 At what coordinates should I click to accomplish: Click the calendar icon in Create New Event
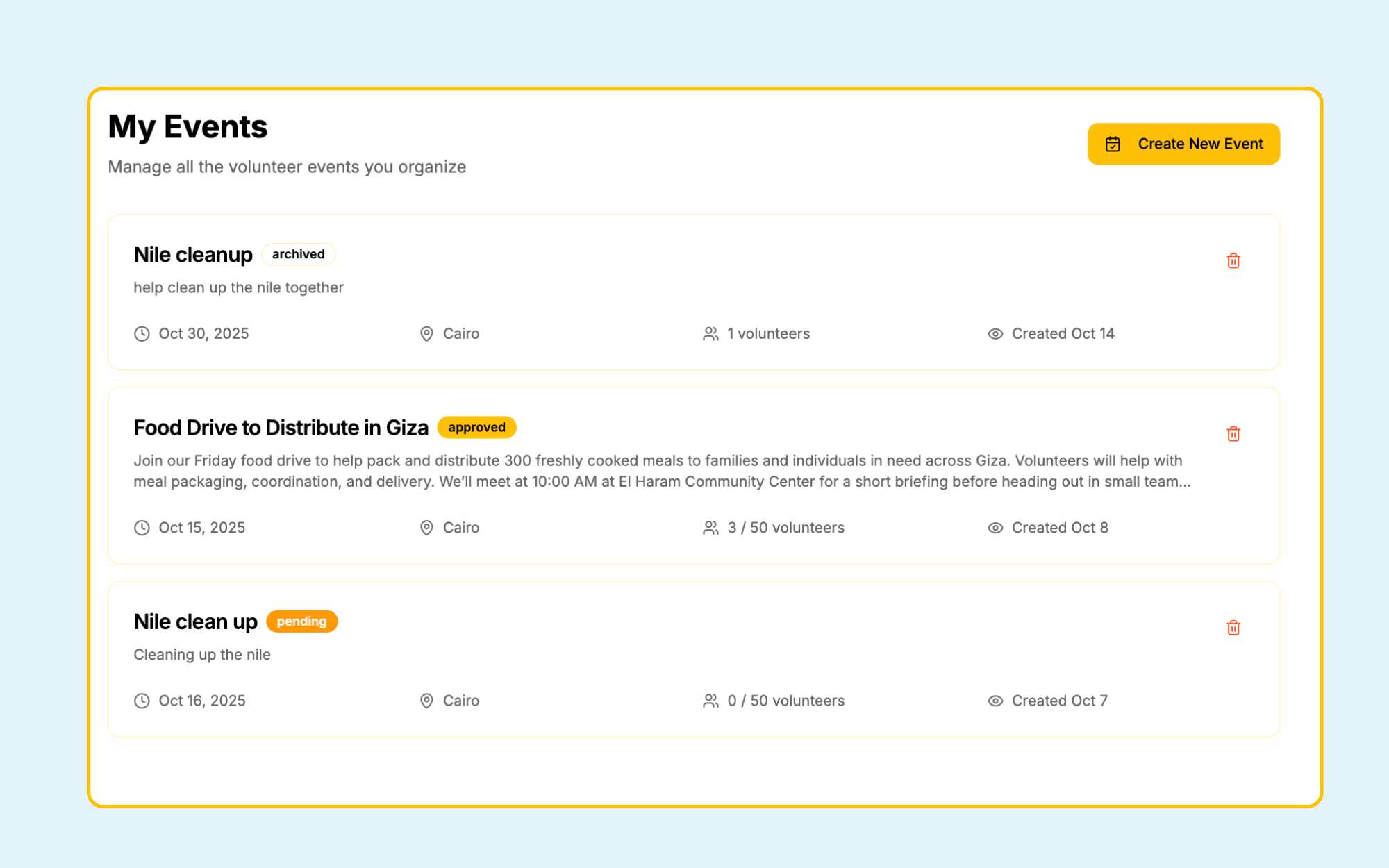pos(1113,144)
